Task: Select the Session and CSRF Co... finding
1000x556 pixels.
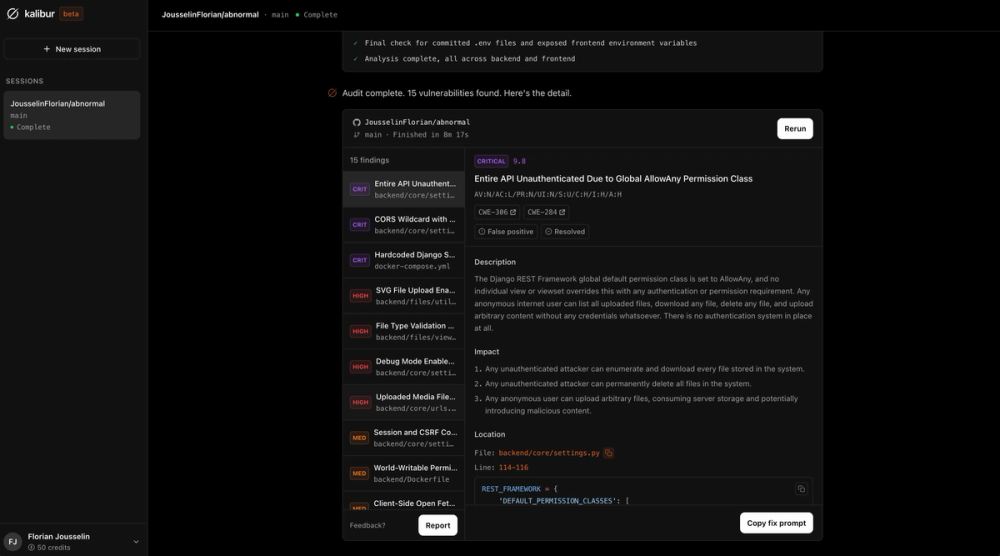Action: 404,438
